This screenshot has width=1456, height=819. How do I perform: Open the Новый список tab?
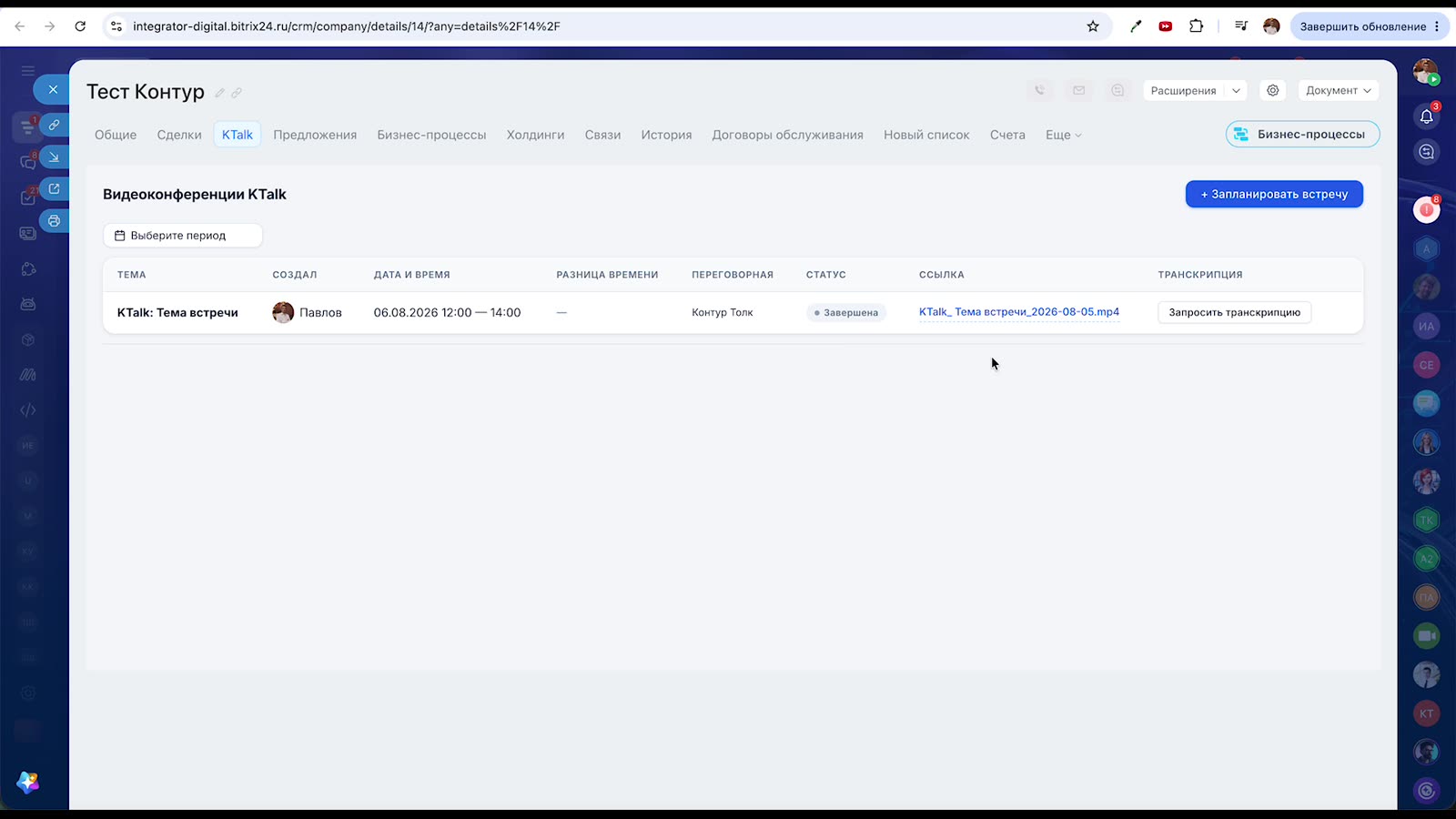[926, 135]
